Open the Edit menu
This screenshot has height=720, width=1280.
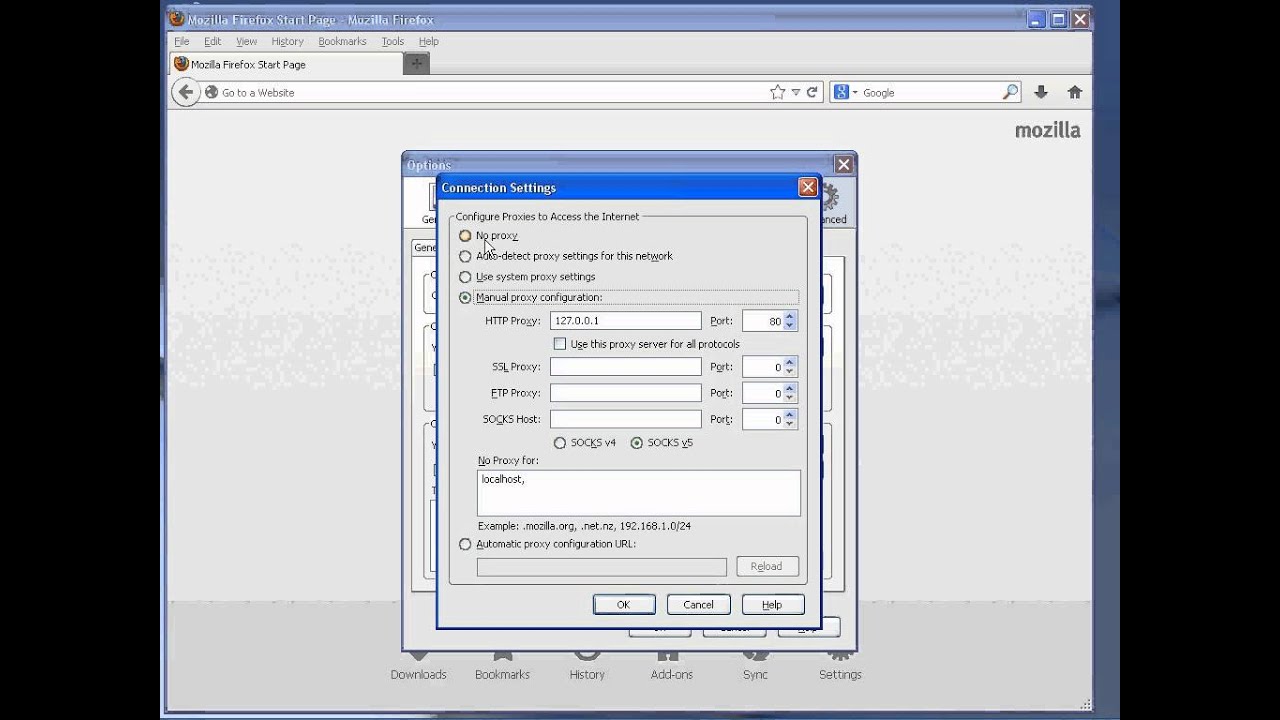tap(213, 41)
